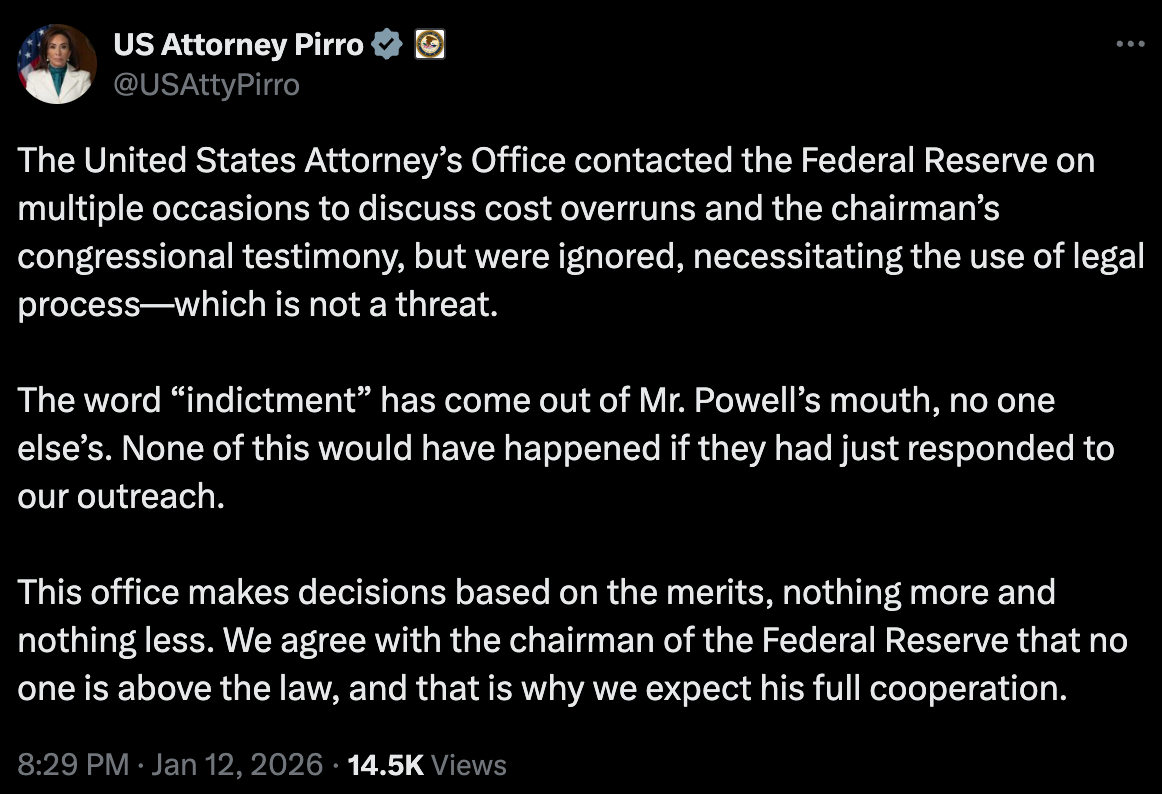Image resolution: width=1162 pixels, height=794 pixels.
Task: Click the phrase "our outreach"
Action: (117, 496)
